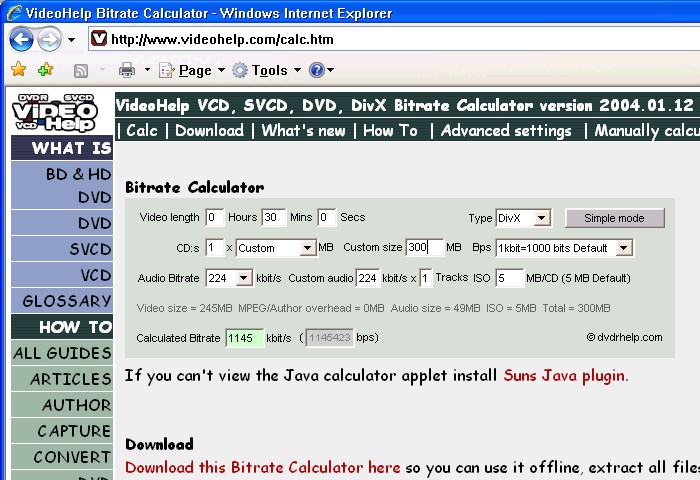Click the Hours input field
This screenshot has width=700, height=480.
[x=215, y=217]
